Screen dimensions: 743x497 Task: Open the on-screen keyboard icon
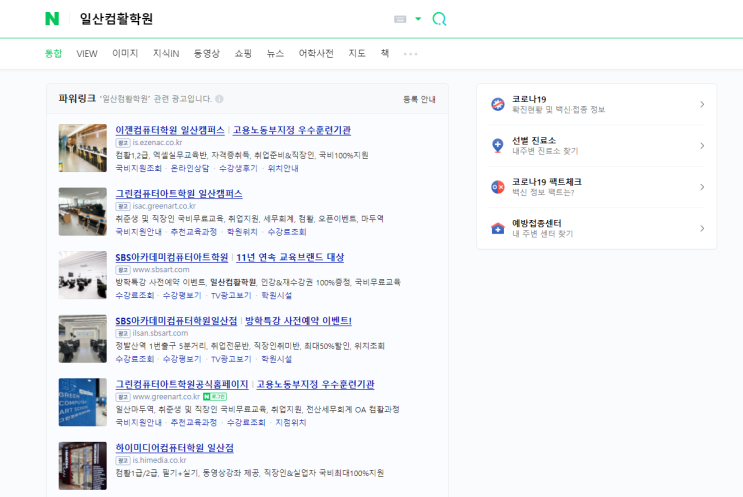coord(400,19)
